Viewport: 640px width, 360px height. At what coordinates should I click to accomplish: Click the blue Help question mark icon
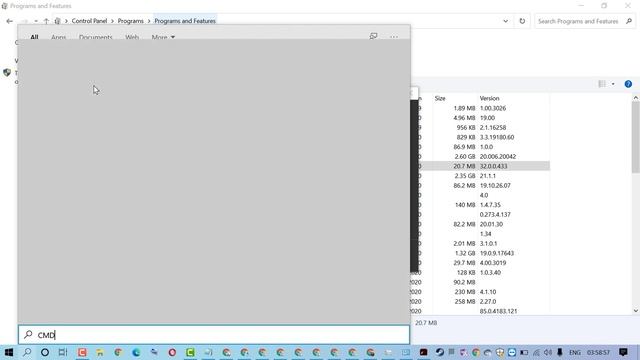point(628,84)
